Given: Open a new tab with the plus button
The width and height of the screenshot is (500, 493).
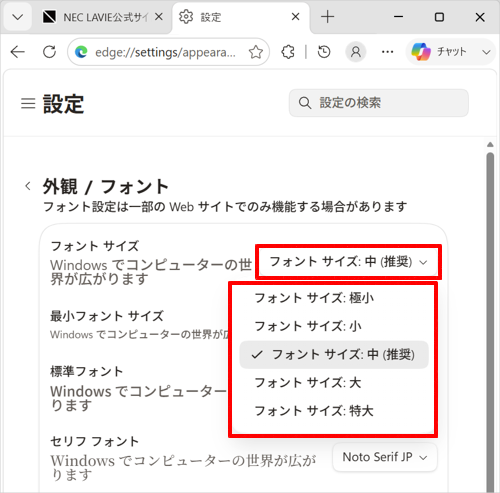Looking at the screenshot, I should (x=327, y=17).
